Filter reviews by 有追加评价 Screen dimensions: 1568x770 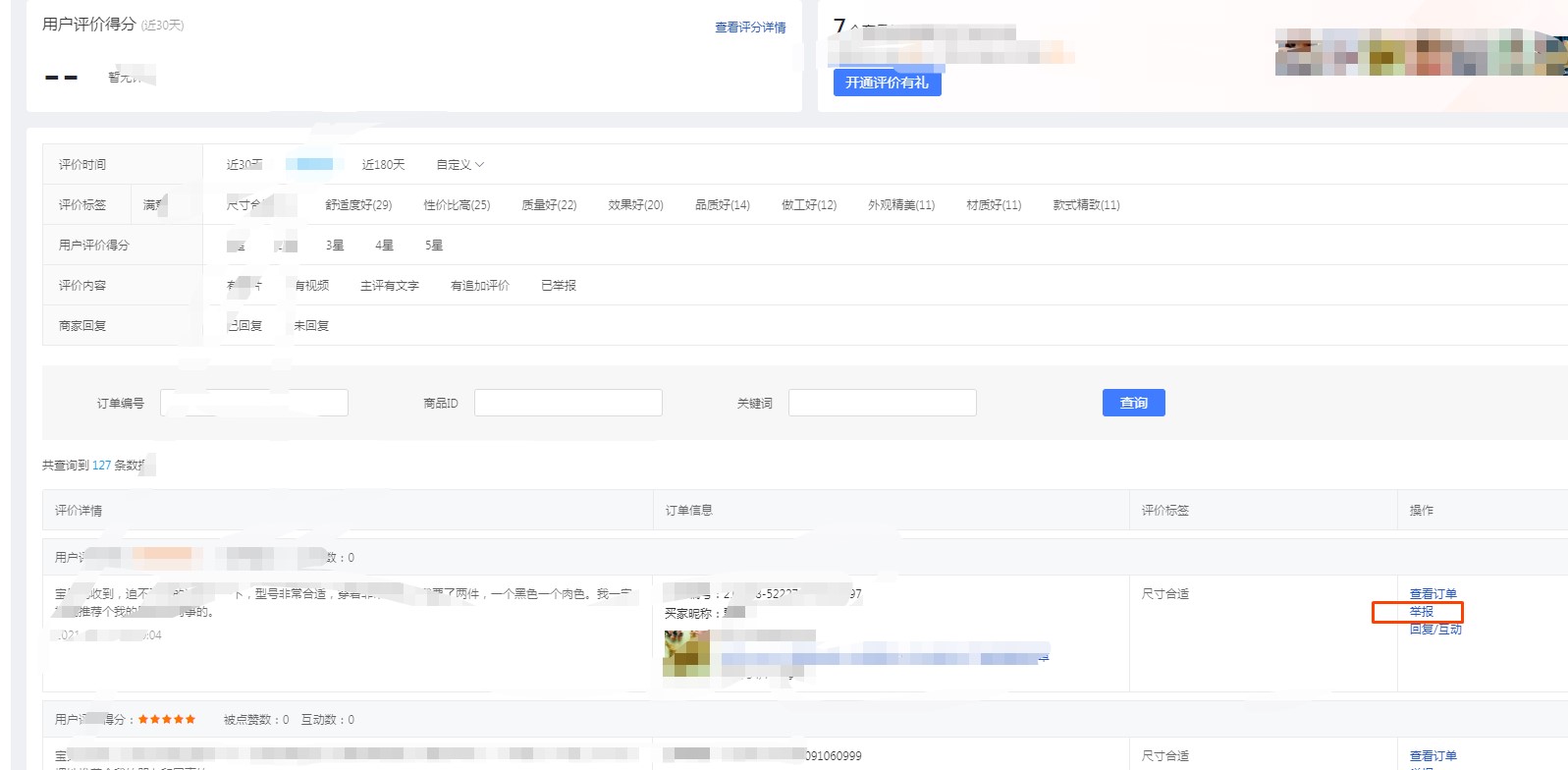point(479,286)
